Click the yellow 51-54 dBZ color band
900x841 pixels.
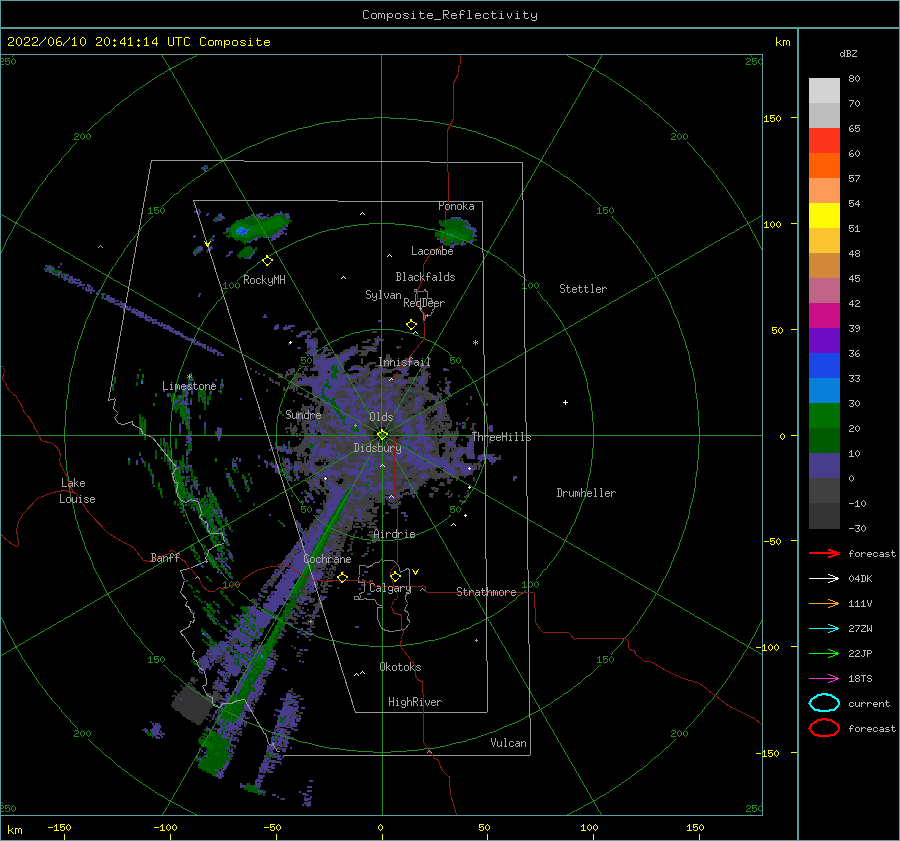tap(824, 216)
